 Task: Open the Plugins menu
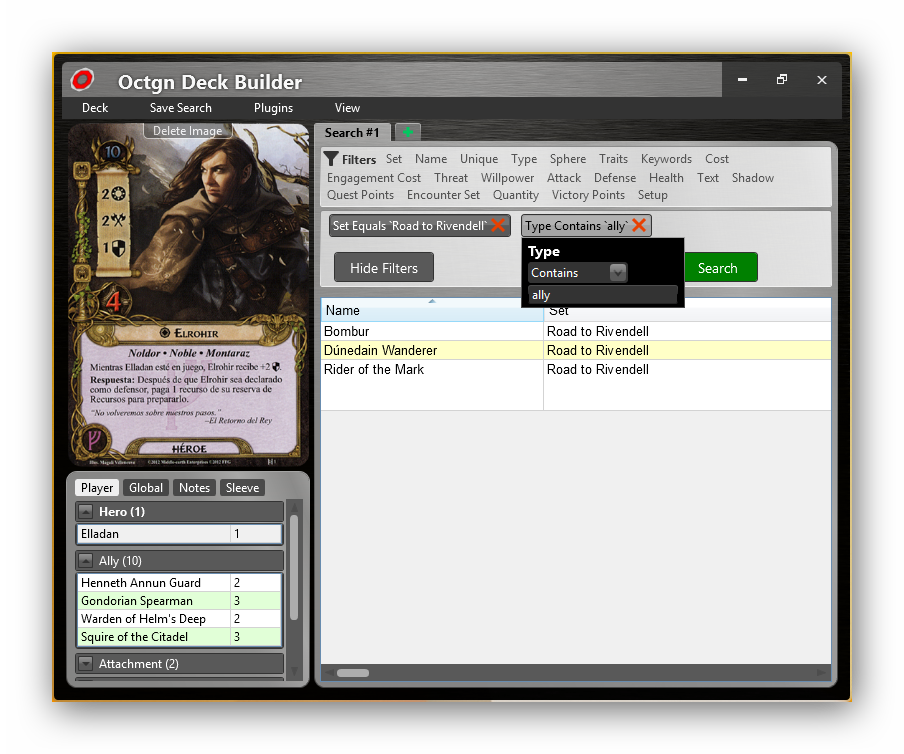273,108
